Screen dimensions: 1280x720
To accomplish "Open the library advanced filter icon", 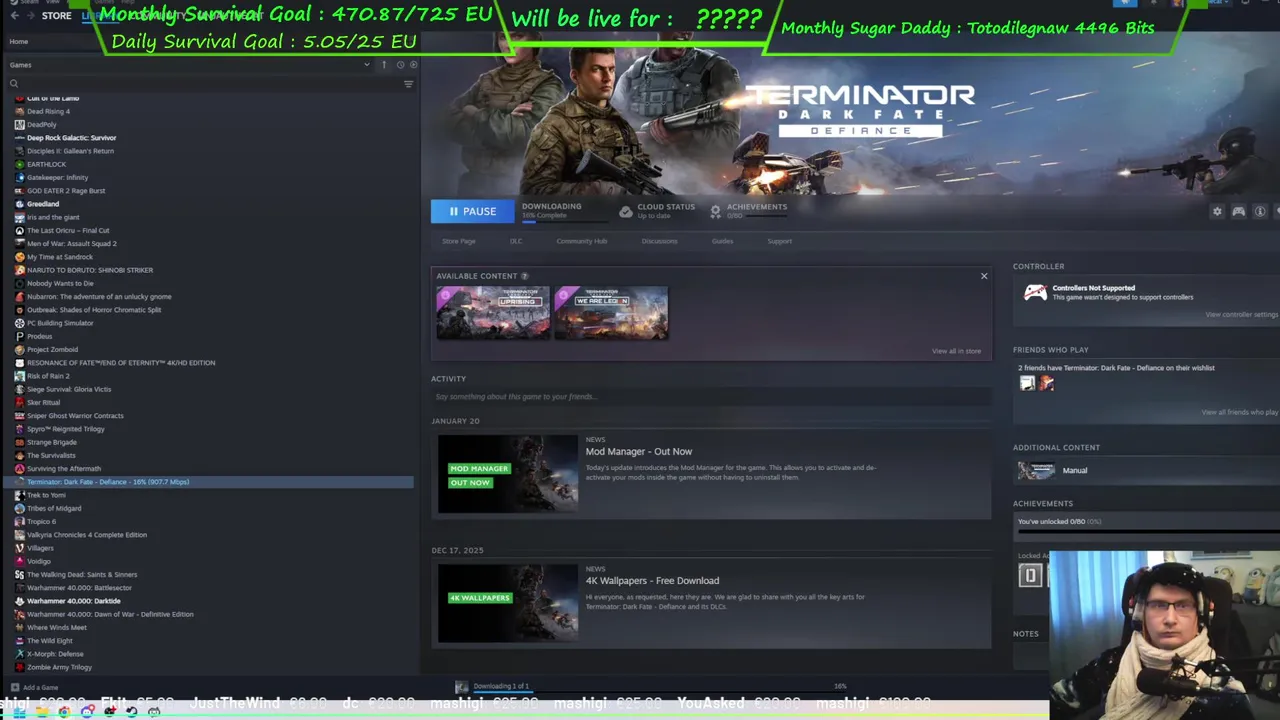I will tap(408, 84).
